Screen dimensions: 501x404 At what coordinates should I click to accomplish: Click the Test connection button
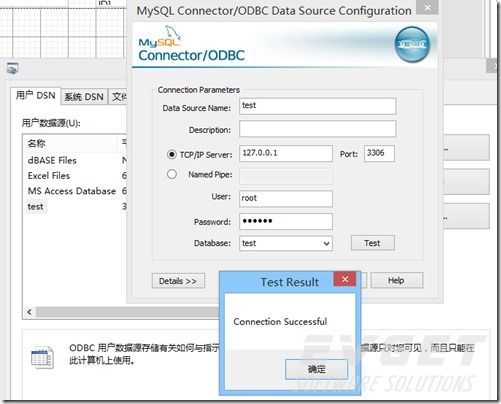coord(373,243)
